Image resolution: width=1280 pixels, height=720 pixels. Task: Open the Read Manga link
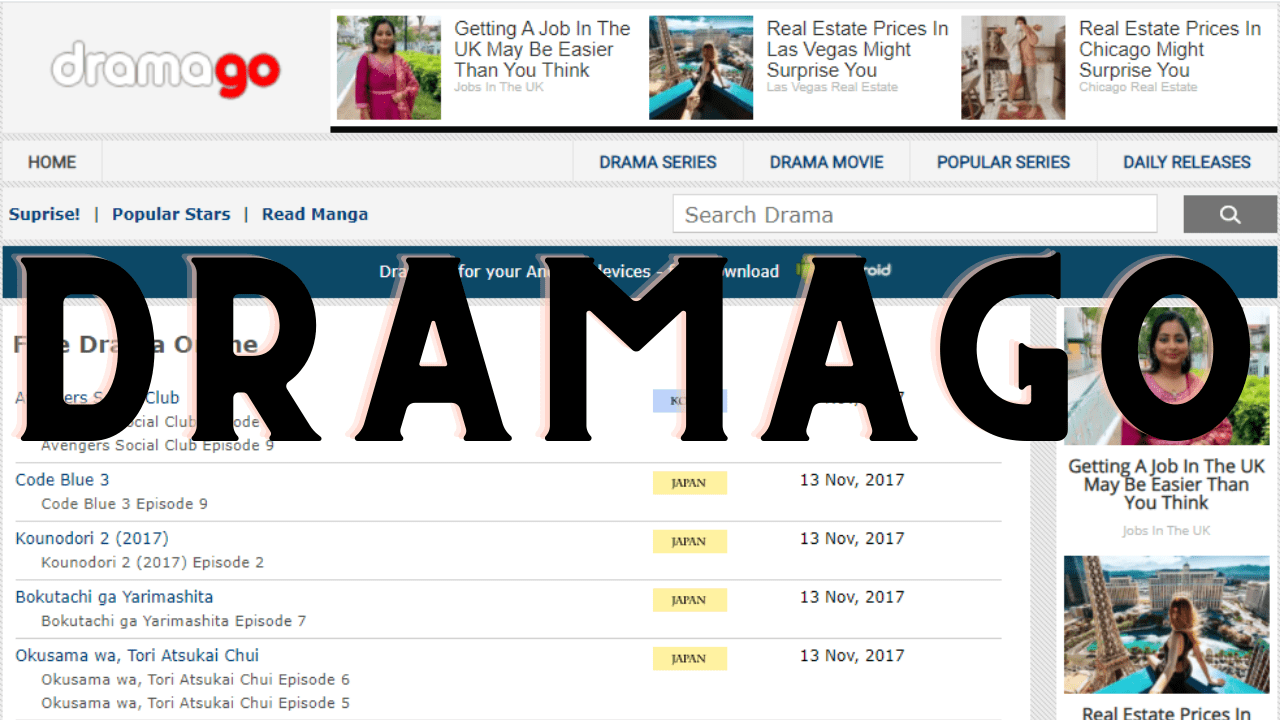tap(315, 214)
